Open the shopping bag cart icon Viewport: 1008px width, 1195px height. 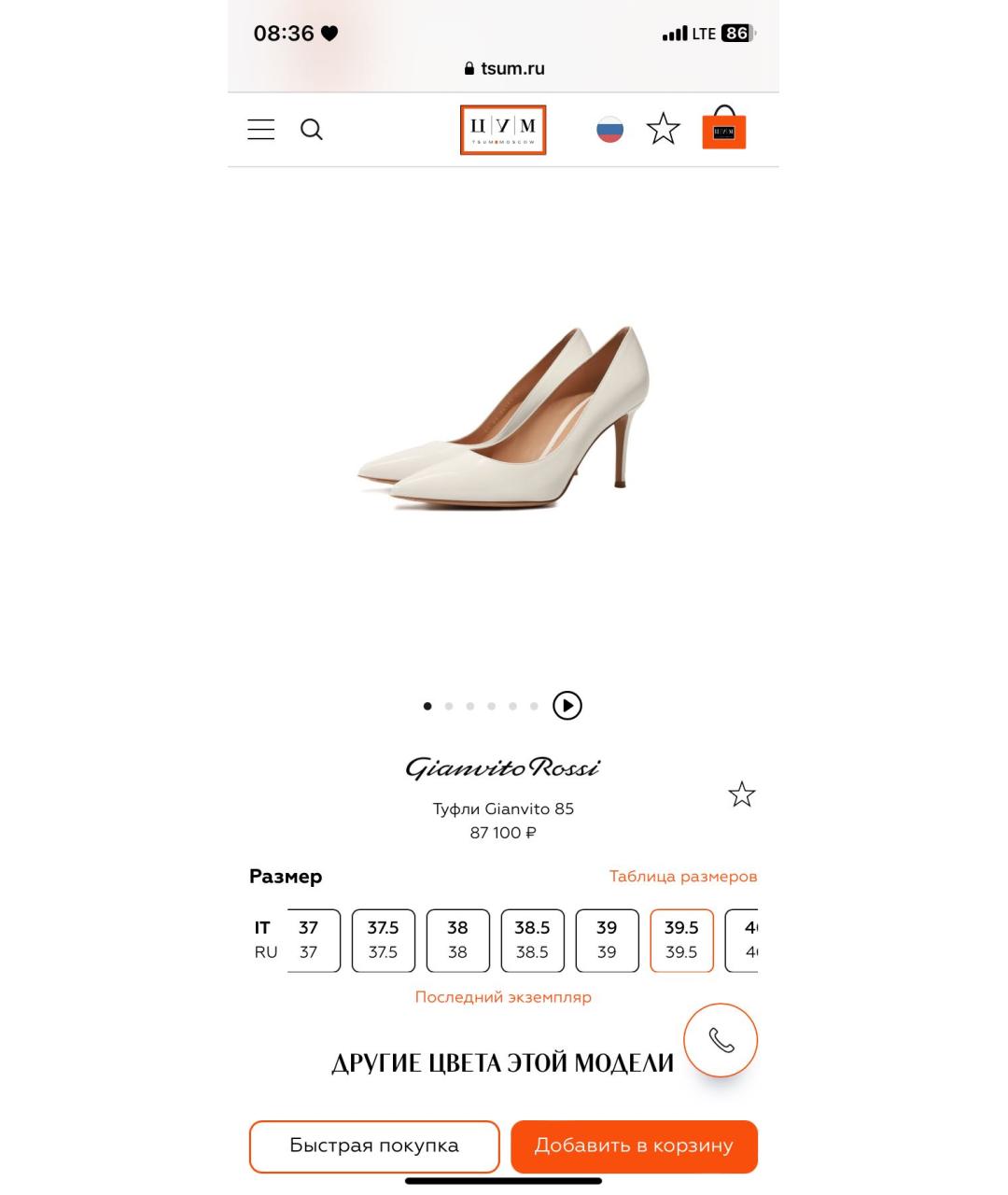pyautogui.click(x=724, y=130)
